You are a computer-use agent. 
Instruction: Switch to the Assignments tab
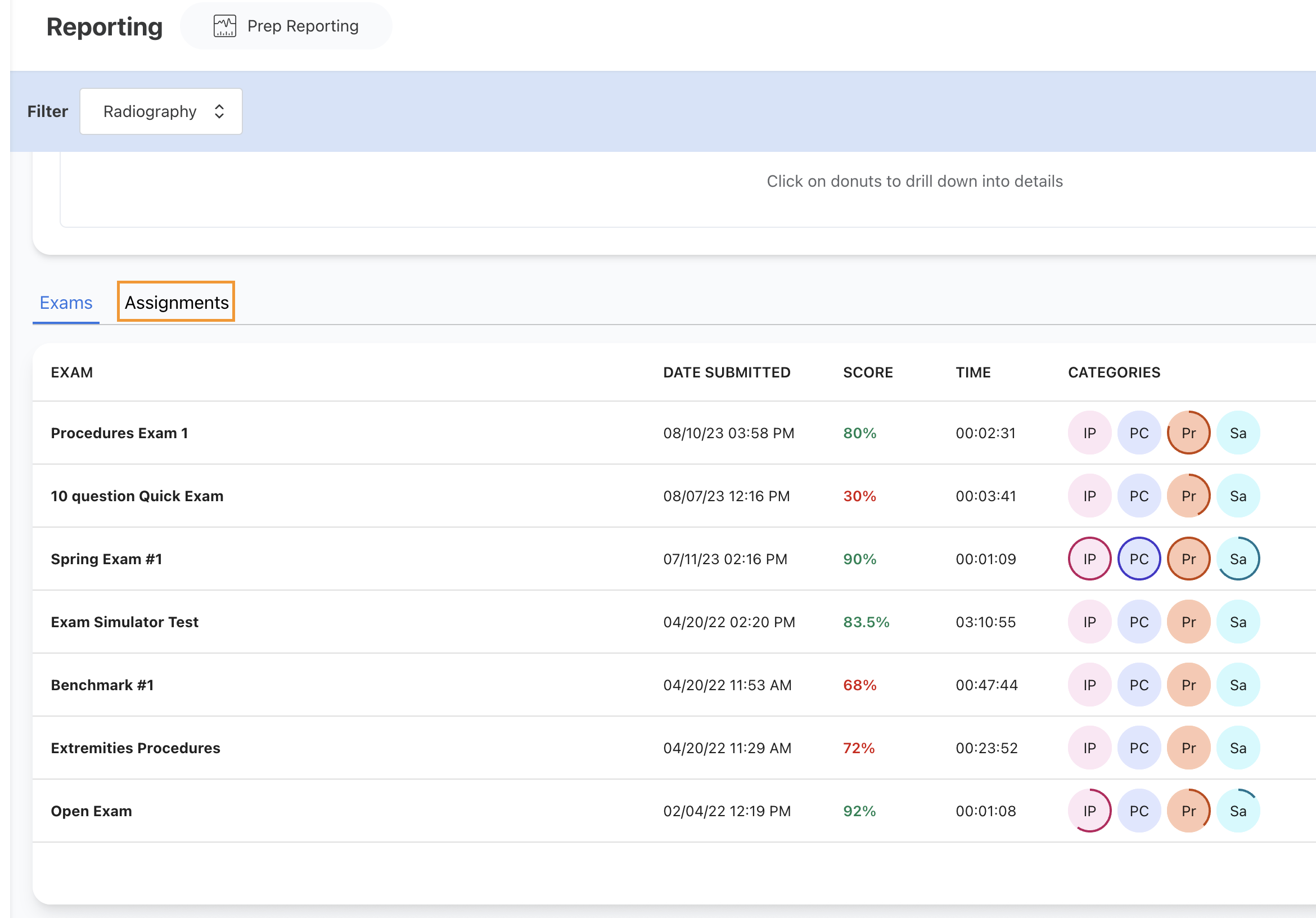176,302
